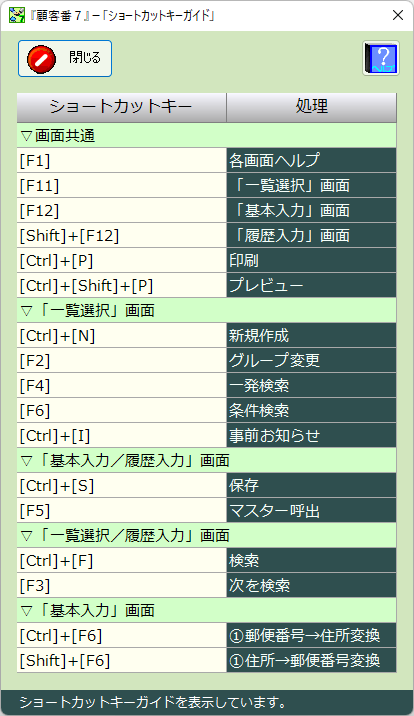Click the ①郵便番号→住所変換 cell
This screenshot has height=716, width=414.
point(311,636)
